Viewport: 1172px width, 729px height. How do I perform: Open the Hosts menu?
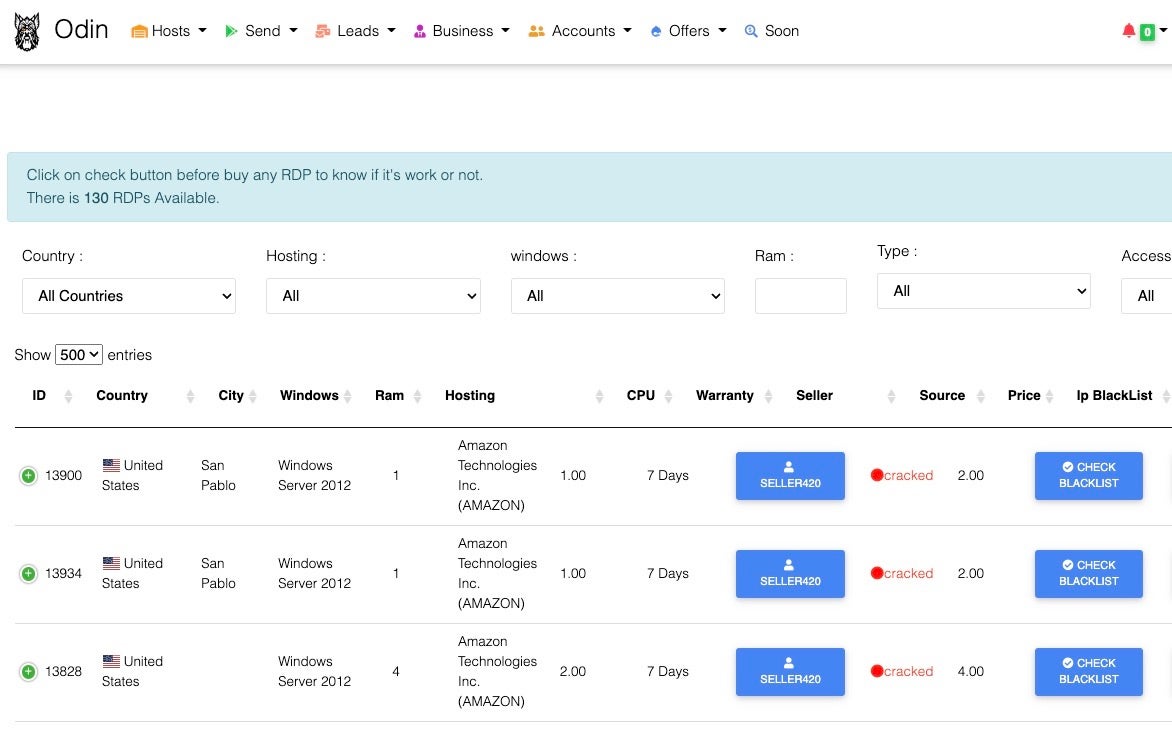click(169, 31)
